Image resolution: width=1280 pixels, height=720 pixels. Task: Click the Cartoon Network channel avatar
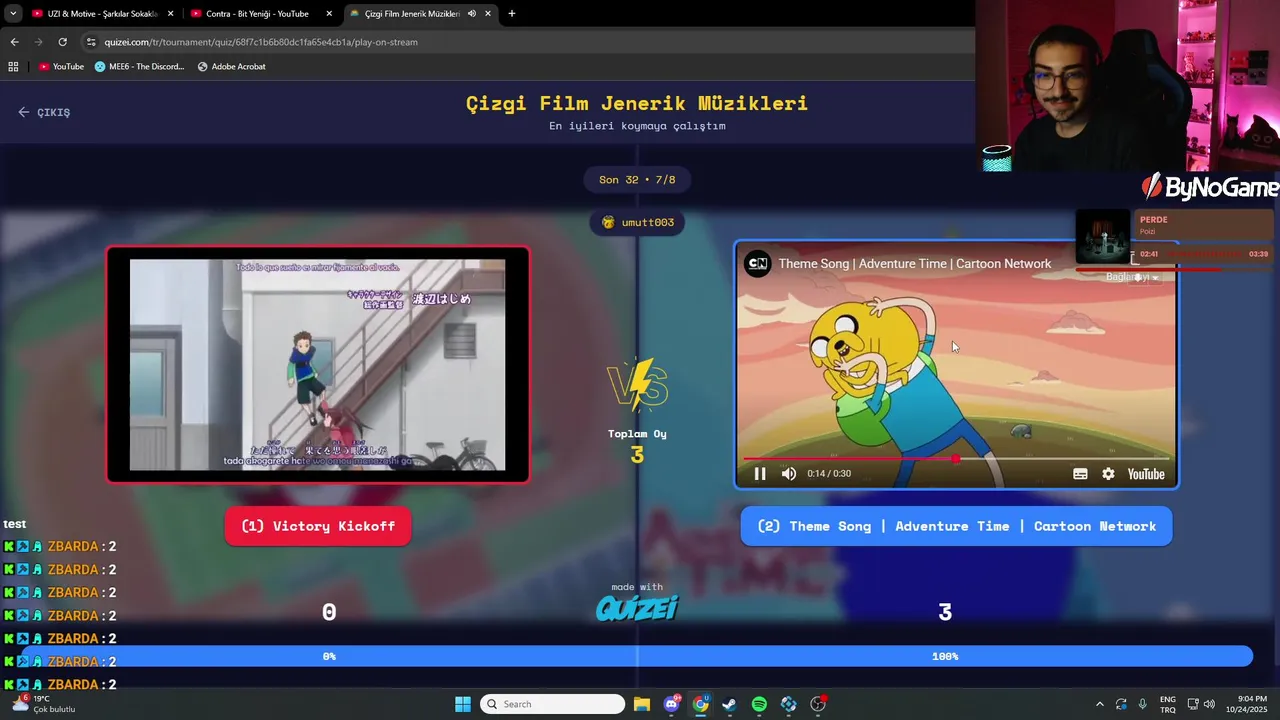point(758,264)
